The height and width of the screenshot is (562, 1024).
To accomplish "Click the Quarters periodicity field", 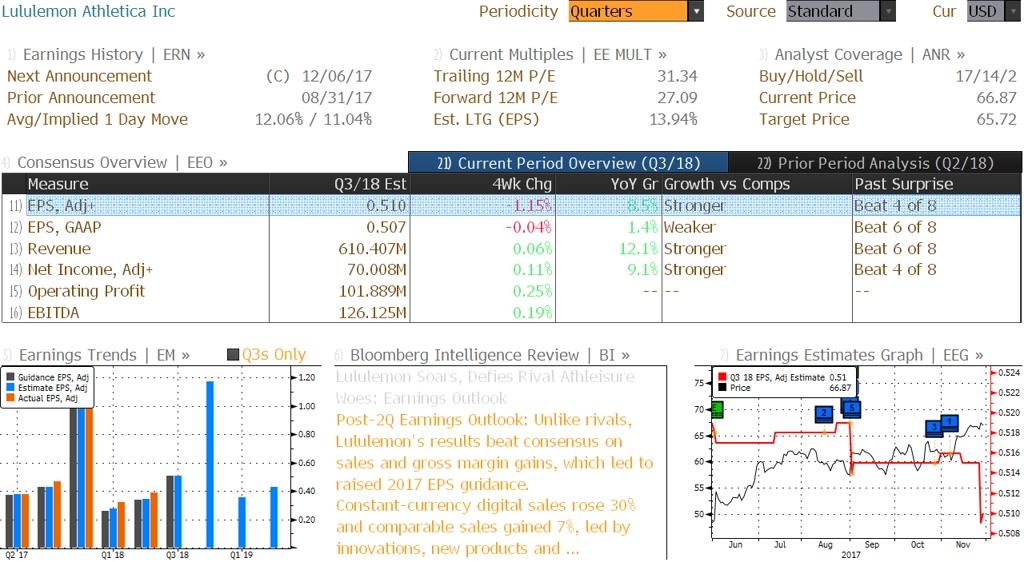I will (x=628, y=11).
